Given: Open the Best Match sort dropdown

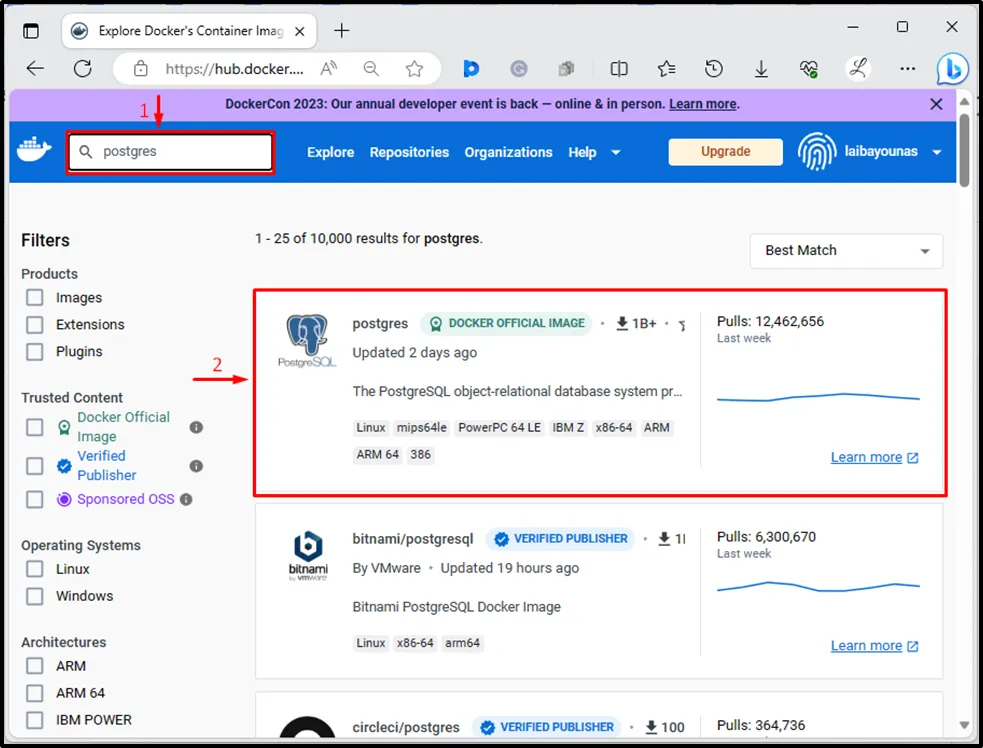Looking at the screenshot, I should coord(846,251).
